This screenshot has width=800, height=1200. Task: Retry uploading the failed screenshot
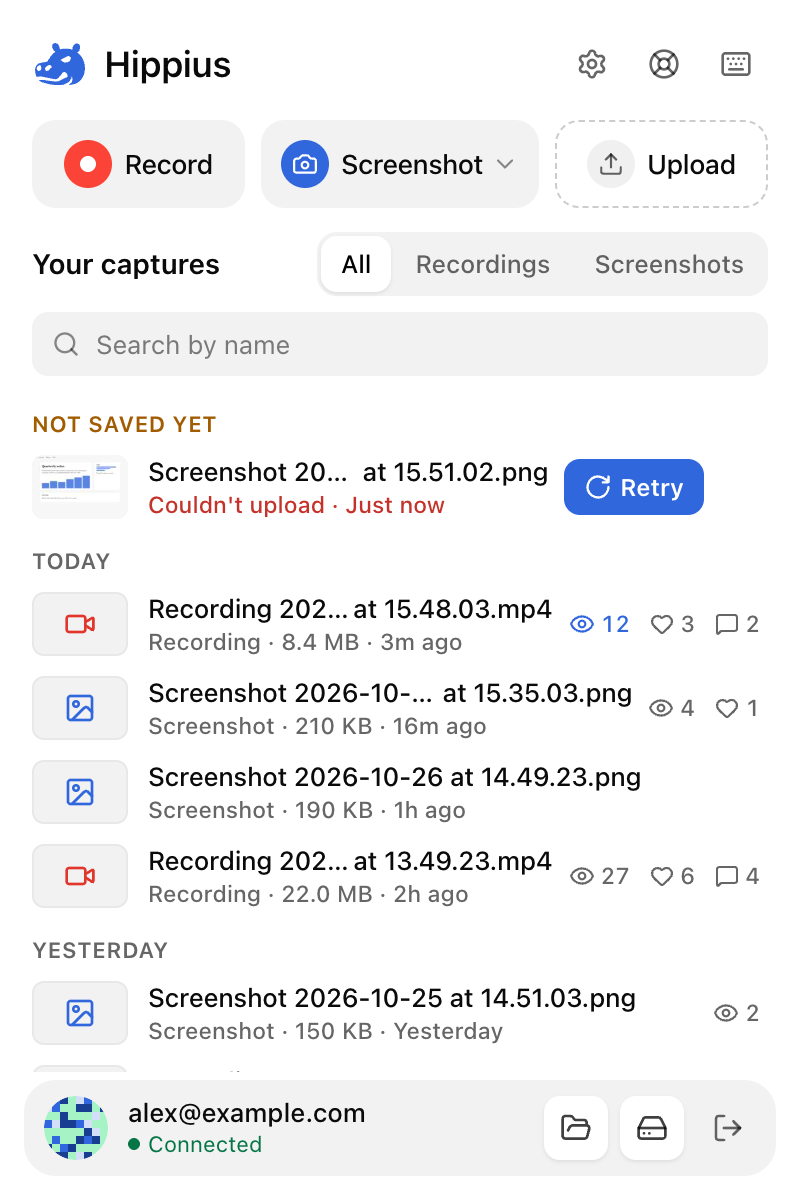point(634,487)
